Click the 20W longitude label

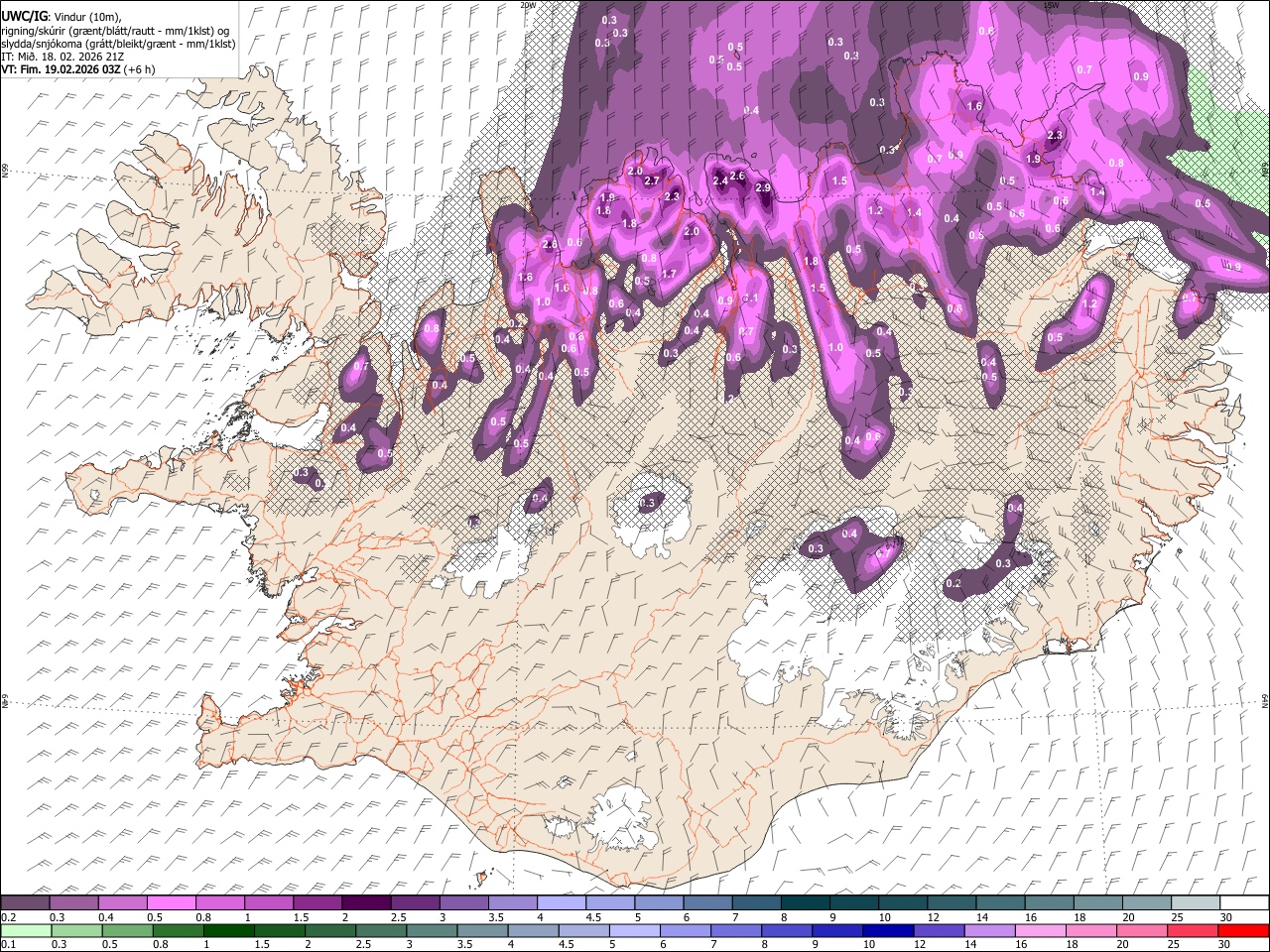[x=528, y=5]
